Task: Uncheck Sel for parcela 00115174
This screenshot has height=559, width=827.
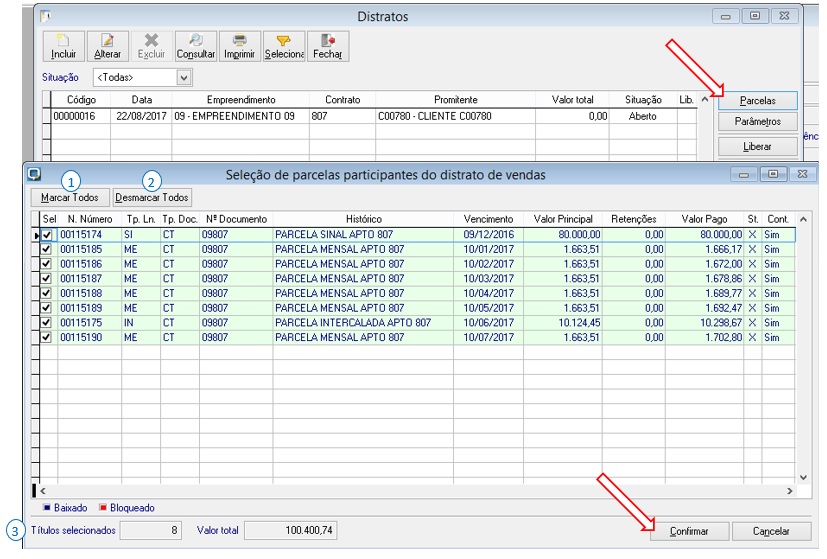Action: (46, 235)
